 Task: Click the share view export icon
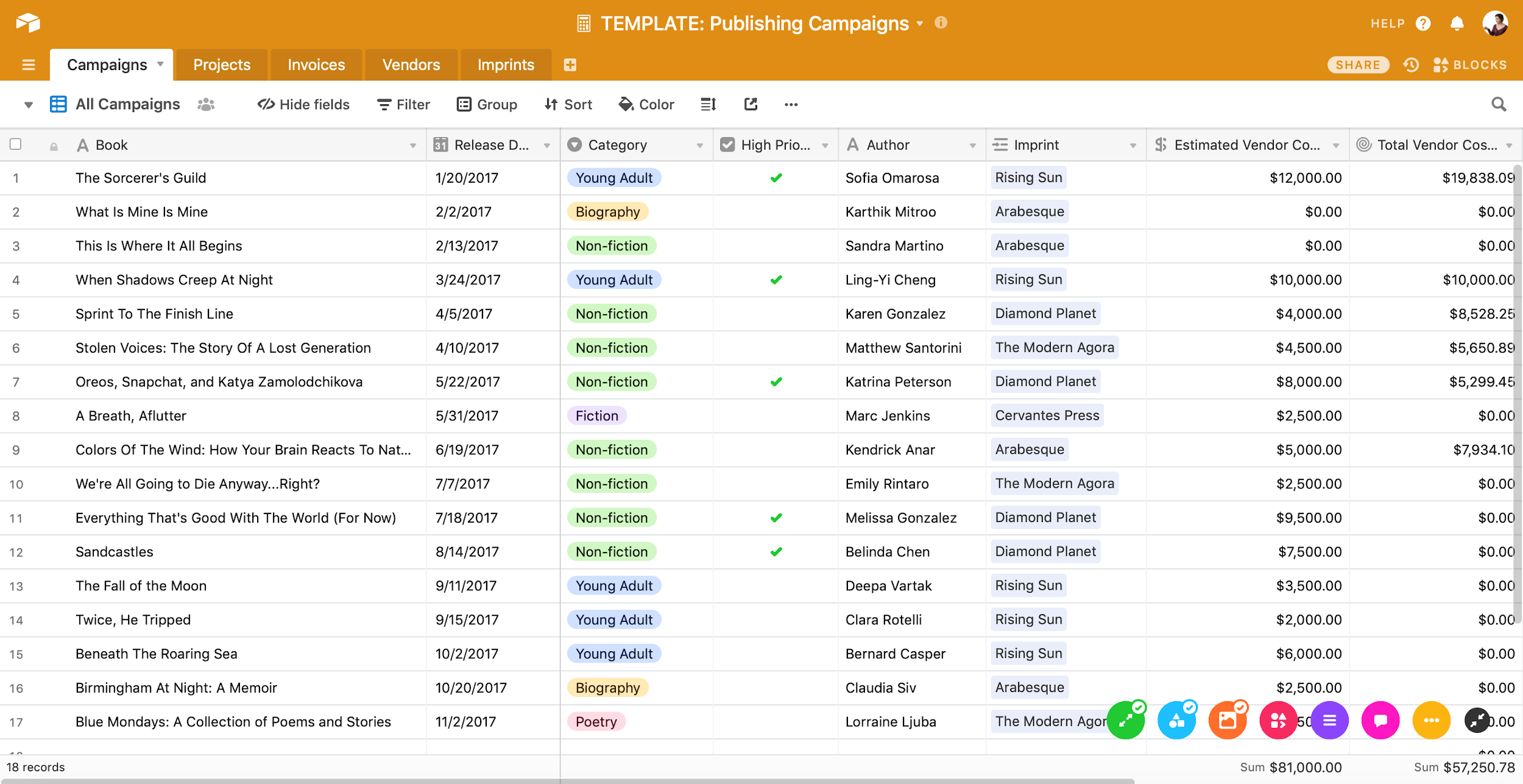tap(751, 105)
